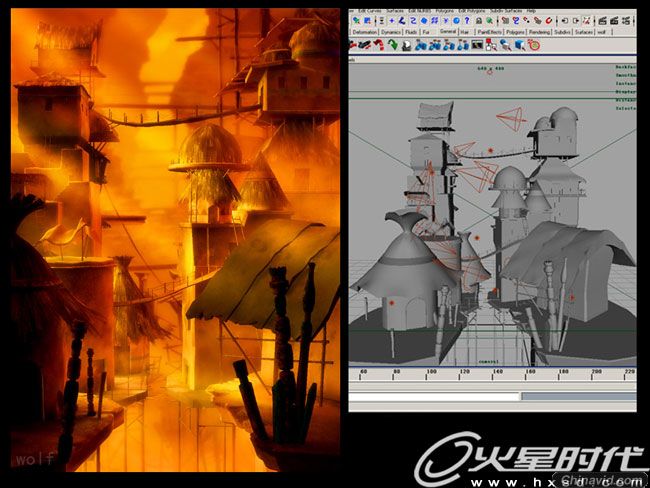The height and width of the screenshot is (488, 650).
Task: Switch to the Dynamics shelf tab
Action: pyautogui.click(x=391, y=32)
